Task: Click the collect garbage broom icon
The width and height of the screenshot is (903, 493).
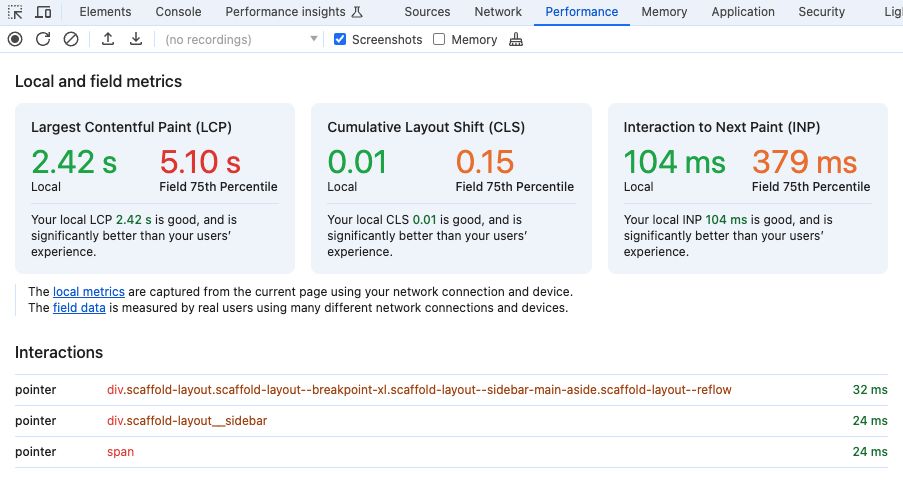Action: point(516,39)
